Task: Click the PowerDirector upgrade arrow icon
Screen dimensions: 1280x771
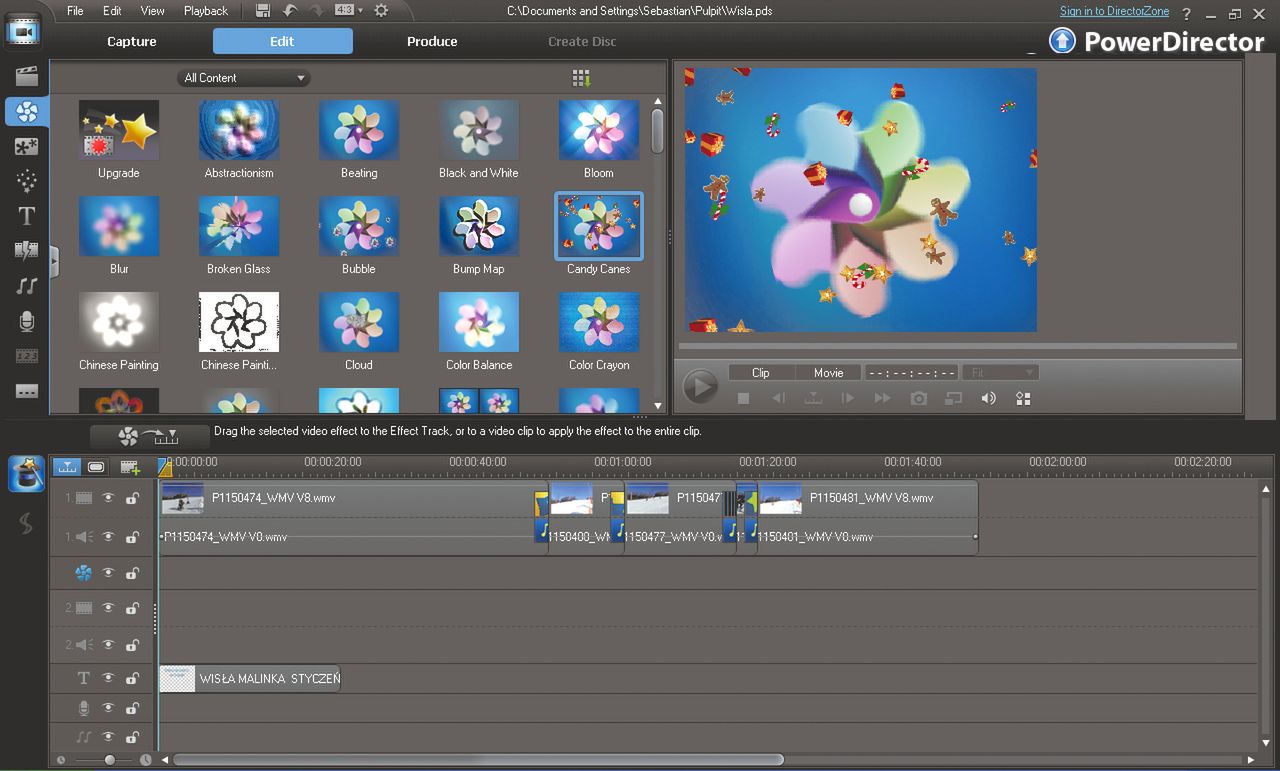Action: (x=1062, y=41)
